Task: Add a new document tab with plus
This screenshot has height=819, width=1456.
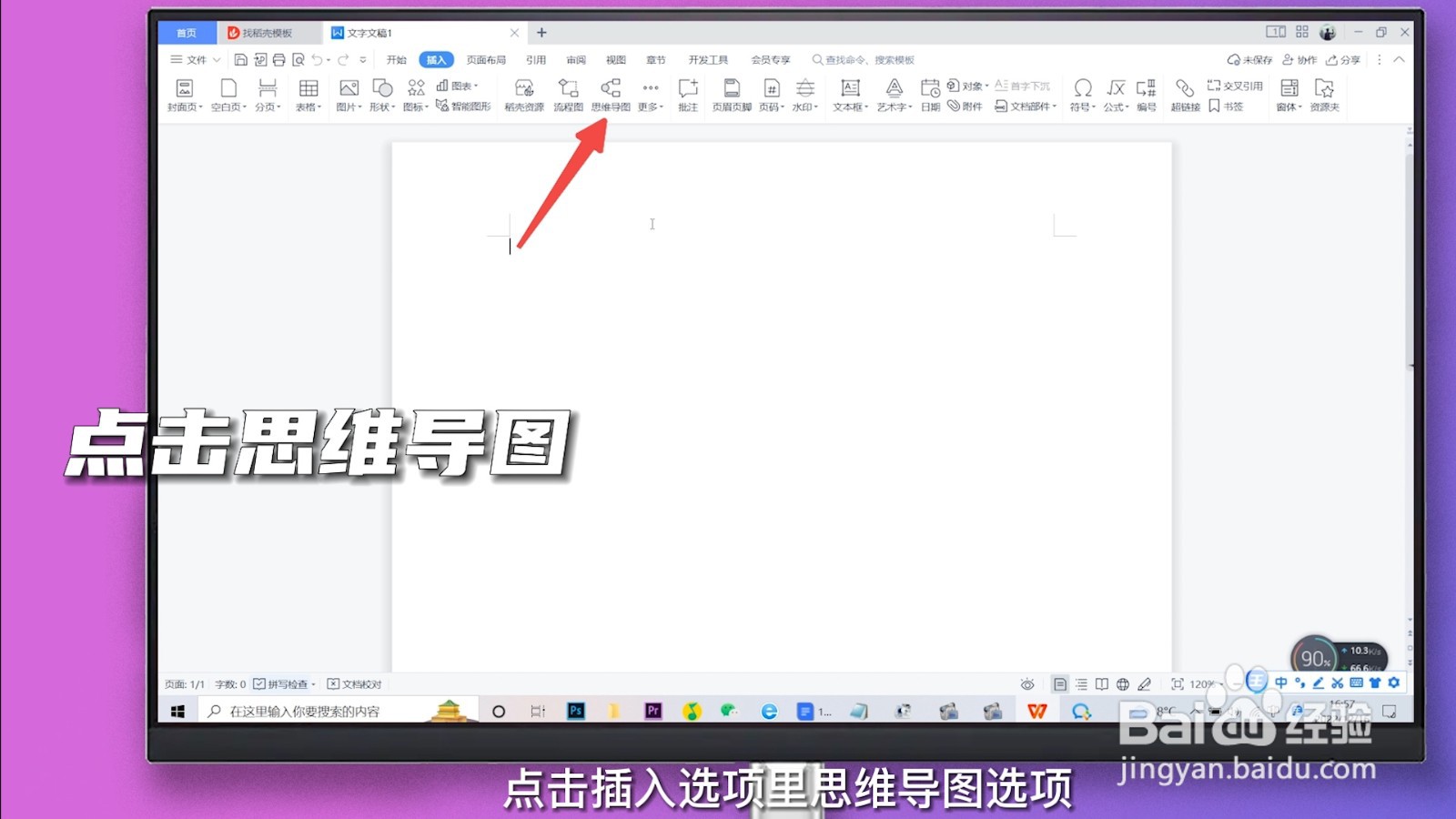Action: pos(541,33)
